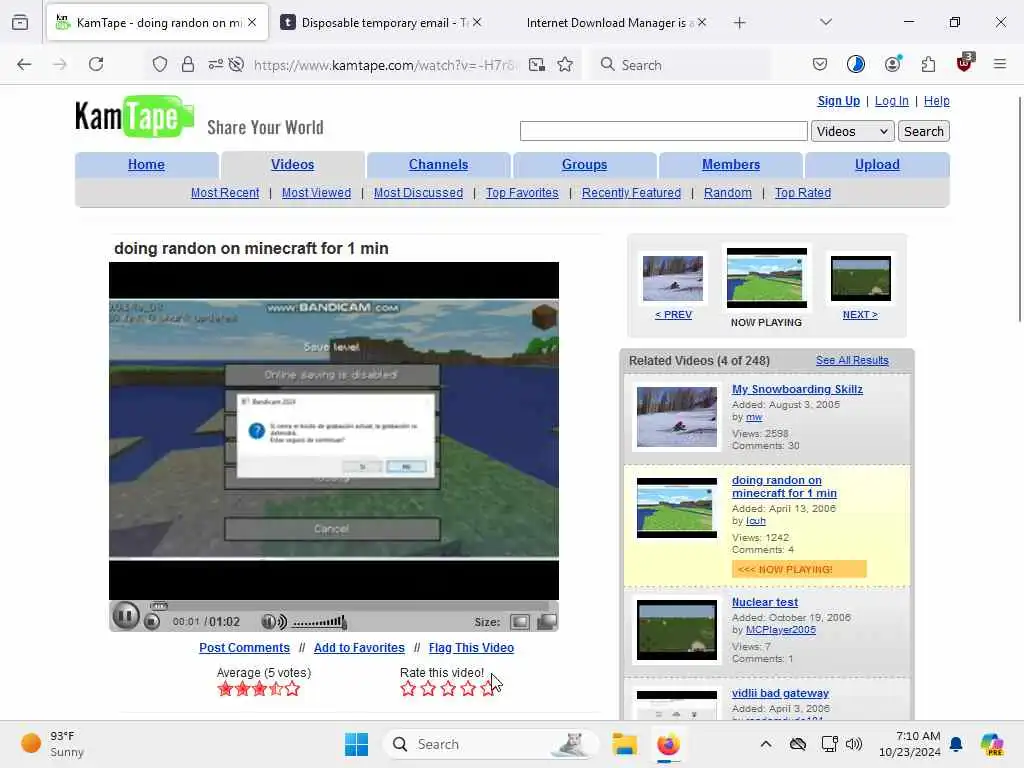This screenshot has height=768, width=1024.
Task: Click Post Comments link
Action: [244, 647]
